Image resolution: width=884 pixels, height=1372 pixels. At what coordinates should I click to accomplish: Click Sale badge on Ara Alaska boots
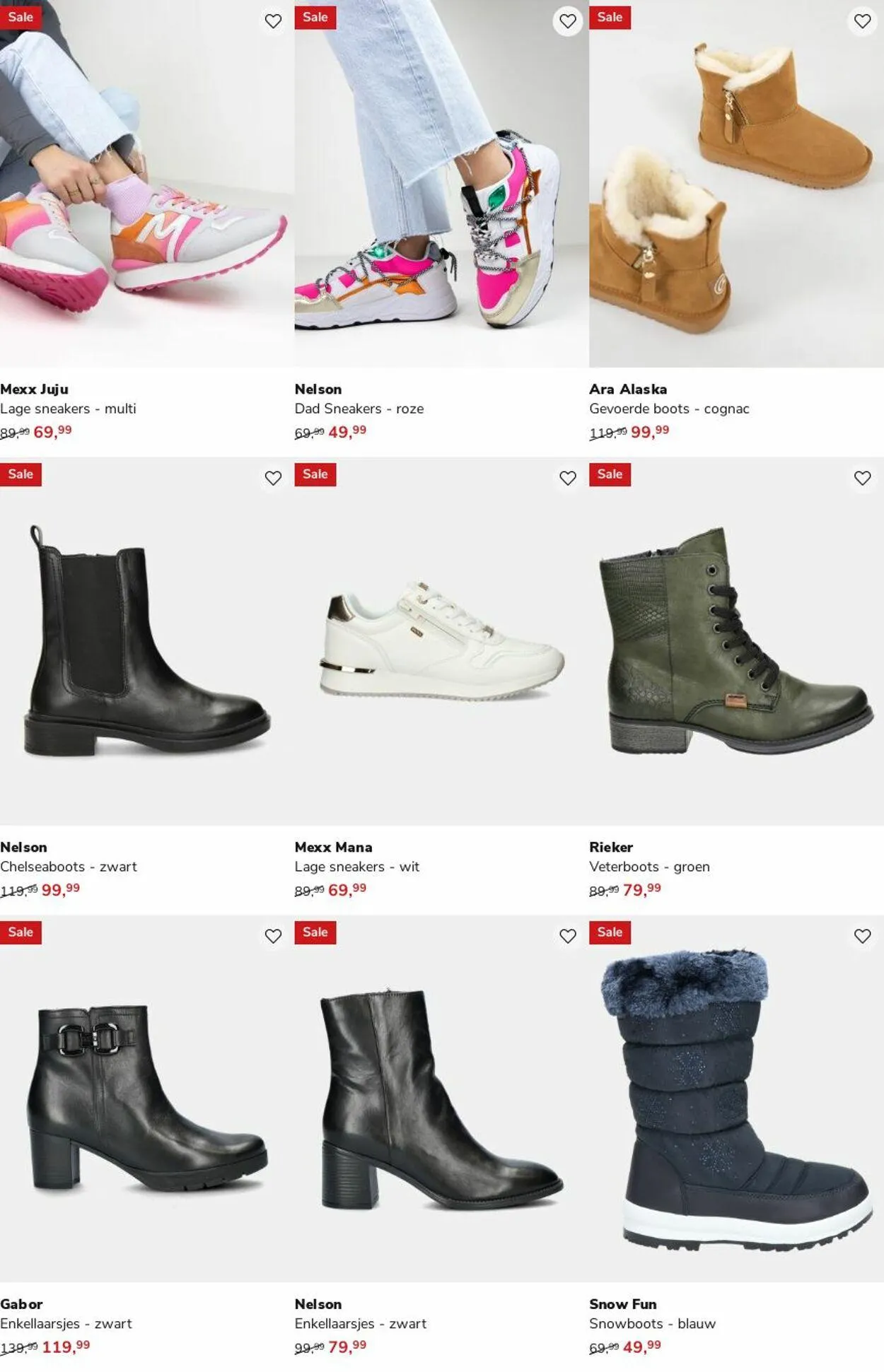click(x=610, y=17)
